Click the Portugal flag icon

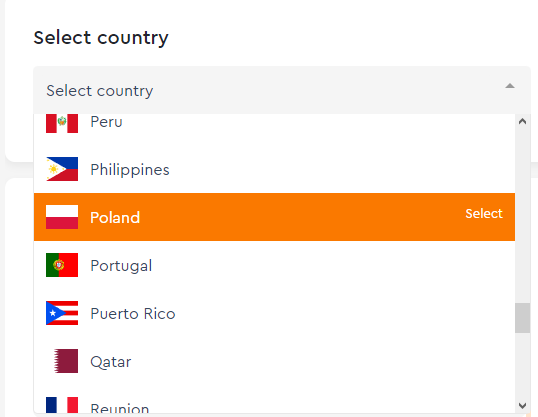(x=62, y=265)
